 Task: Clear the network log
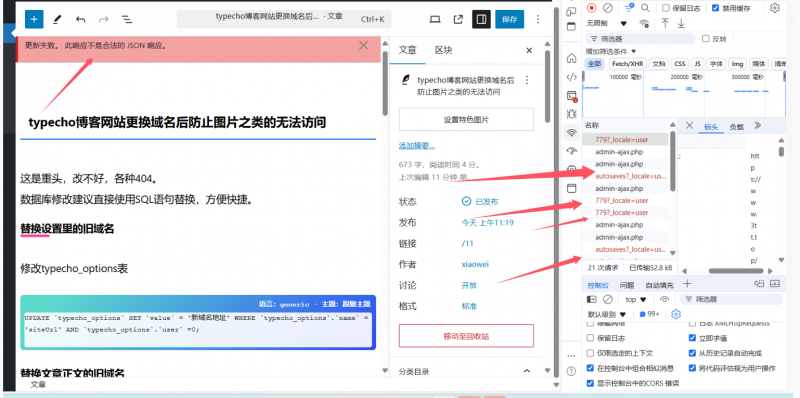(608, 8)
